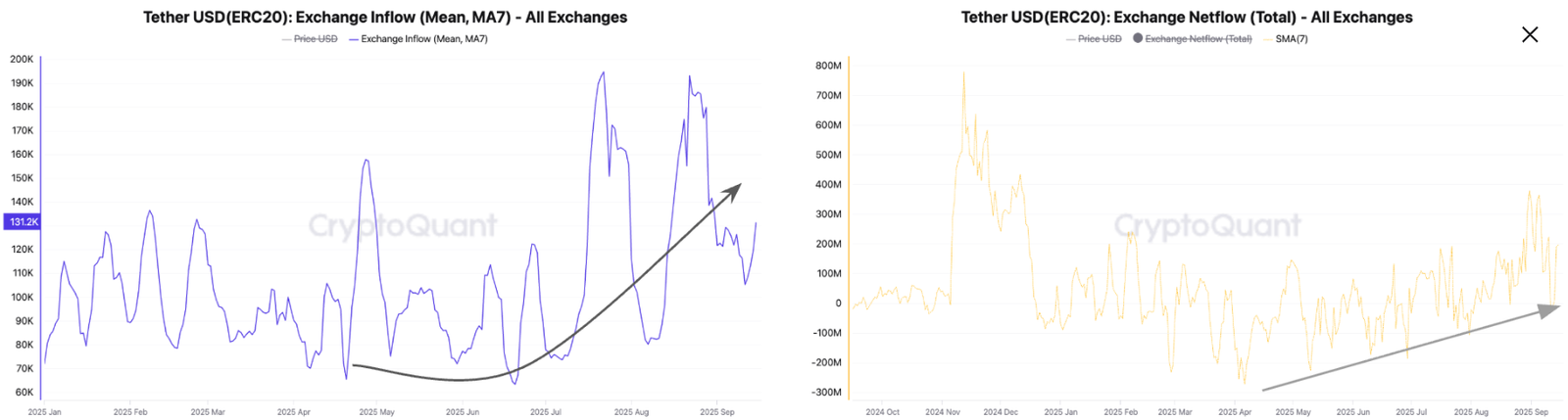Close the chart view with X icon
The image size is (1568, 420).
point(1529,34)
